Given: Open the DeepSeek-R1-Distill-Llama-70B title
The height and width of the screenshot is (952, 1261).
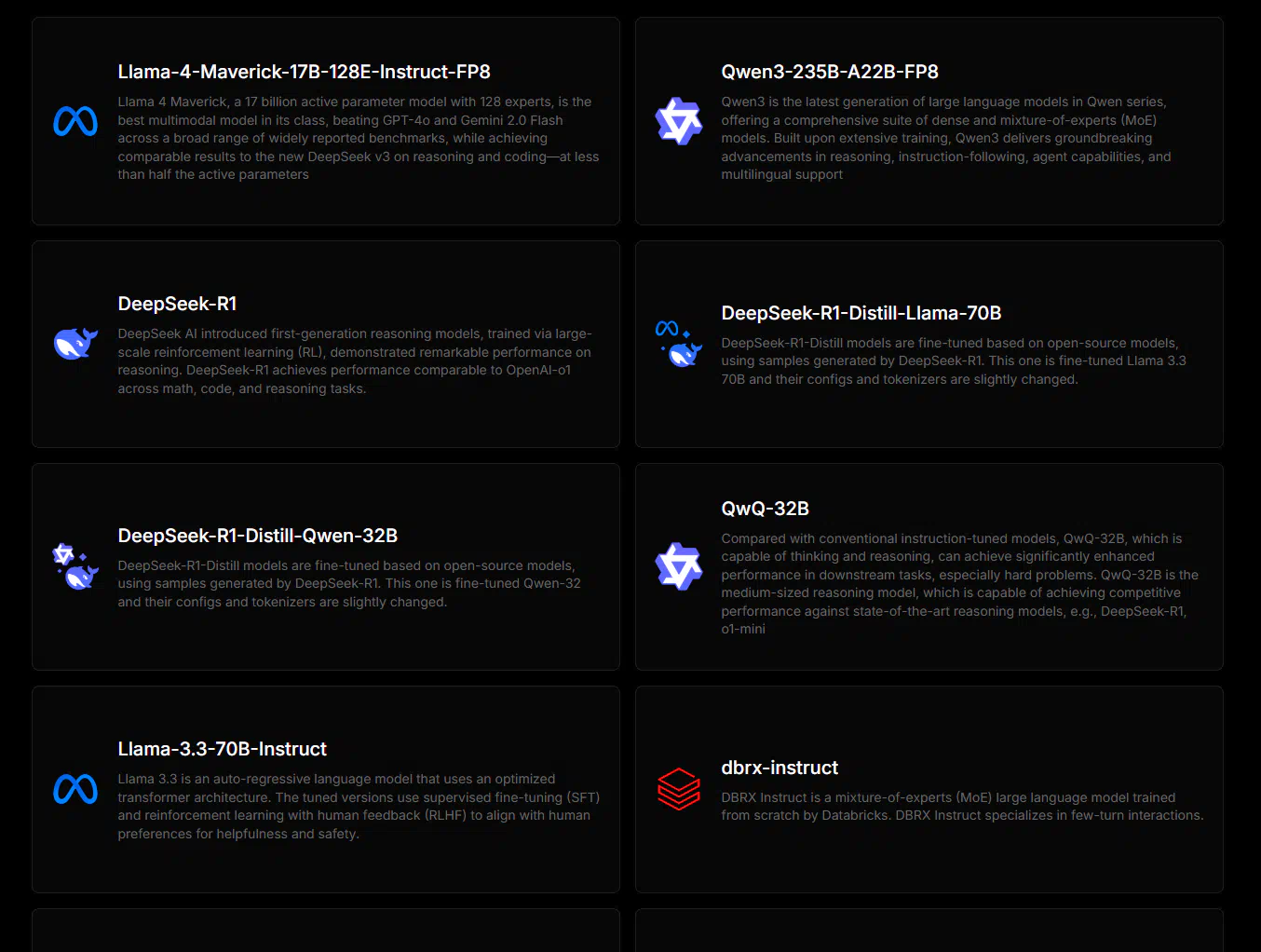Looking at the screenshot, I should tap(861, 313).
